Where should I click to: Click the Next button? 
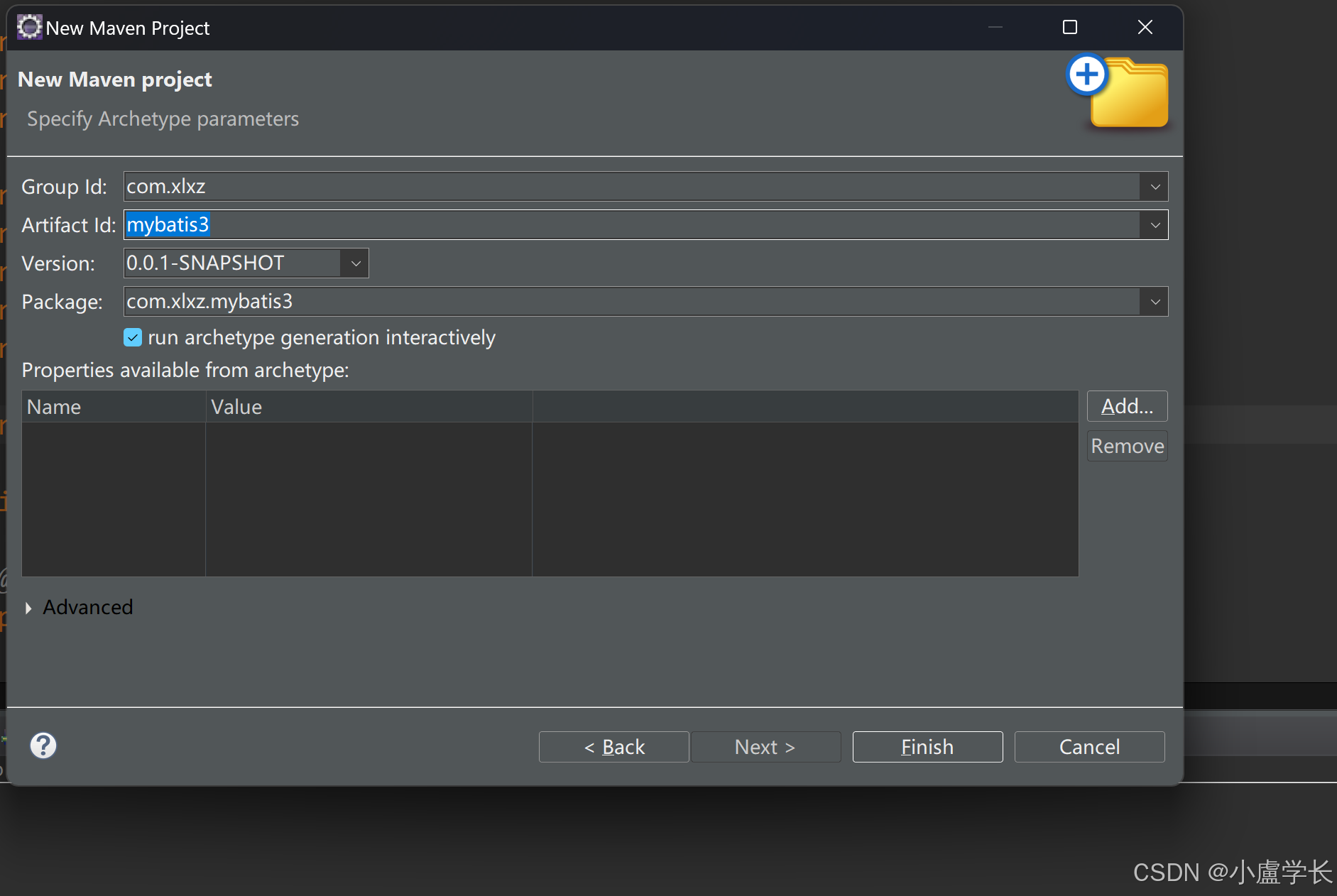point(765,746)
